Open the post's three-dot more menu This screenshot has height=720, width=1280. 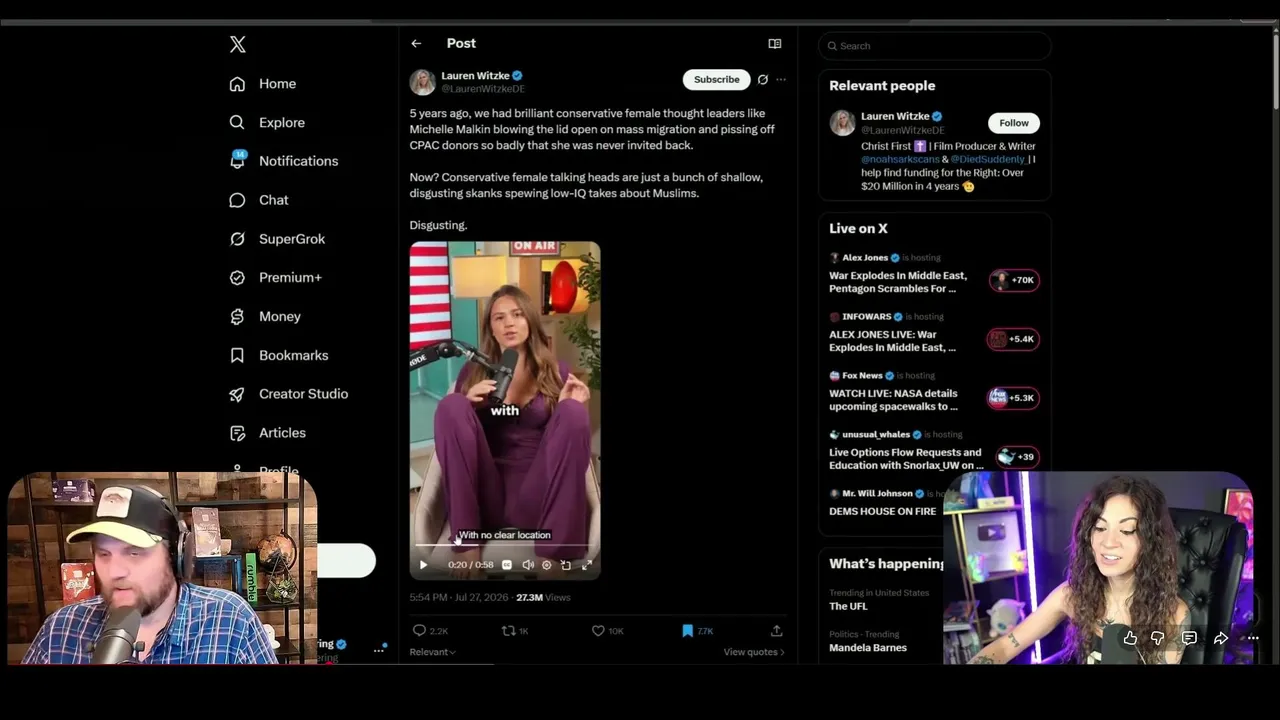click(x=781, y=79)
